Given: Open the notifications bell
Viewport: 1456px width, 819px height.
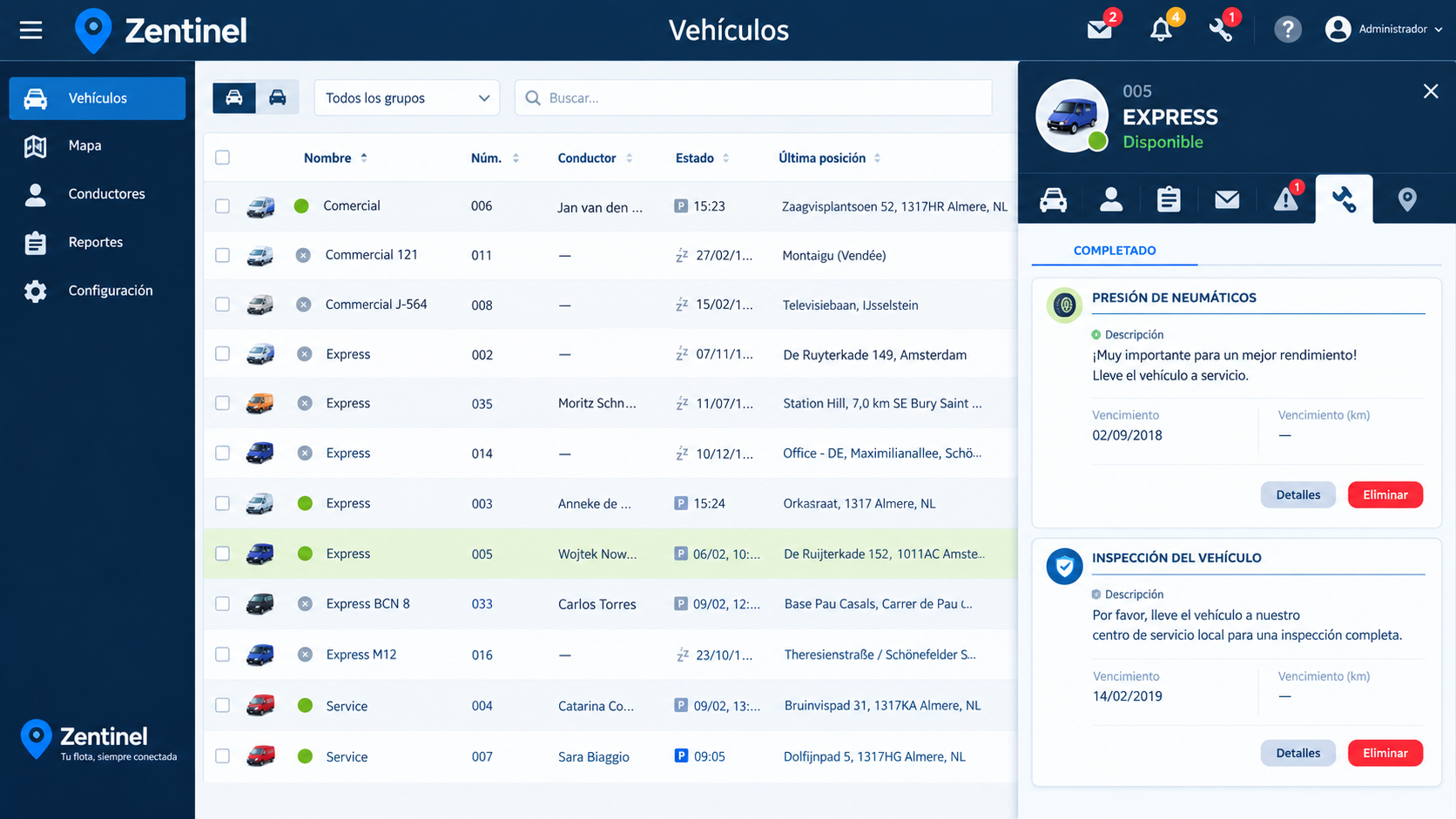Looking at the screenshot, I should (x=1161, y=30).
